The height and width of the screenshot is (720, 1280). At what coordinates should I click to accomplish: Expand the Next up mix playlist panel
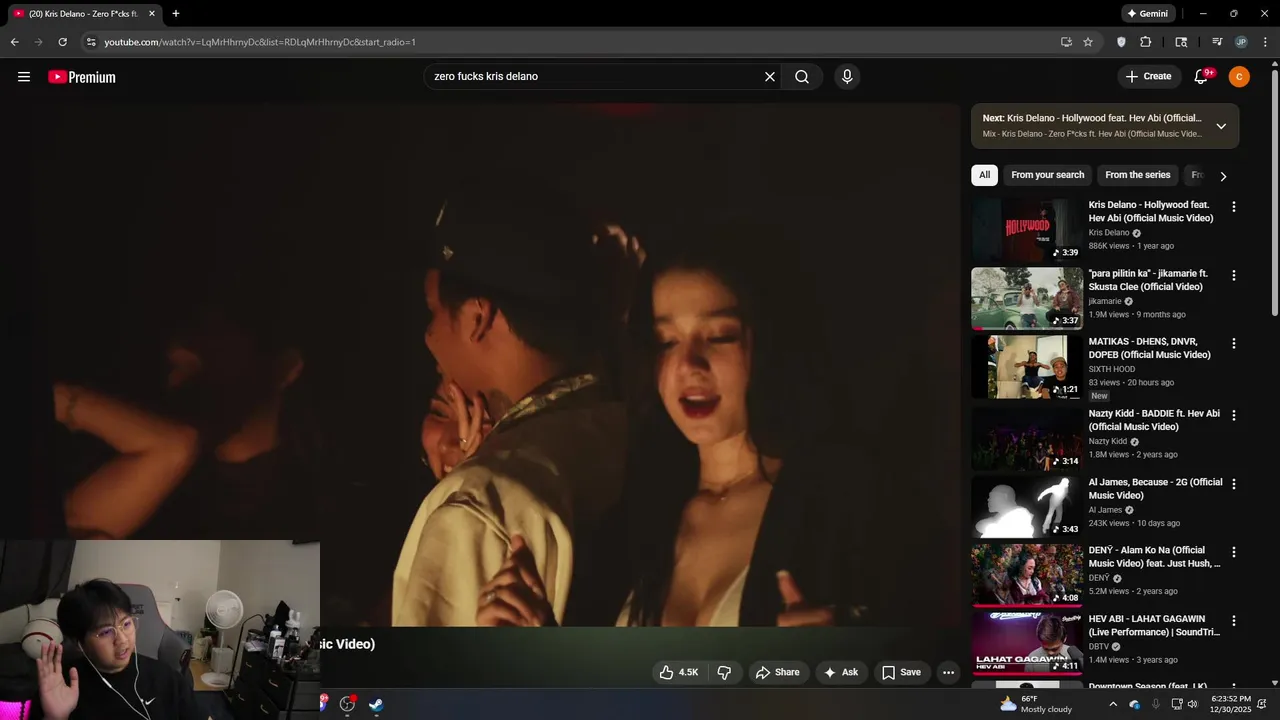(1221, 126)
